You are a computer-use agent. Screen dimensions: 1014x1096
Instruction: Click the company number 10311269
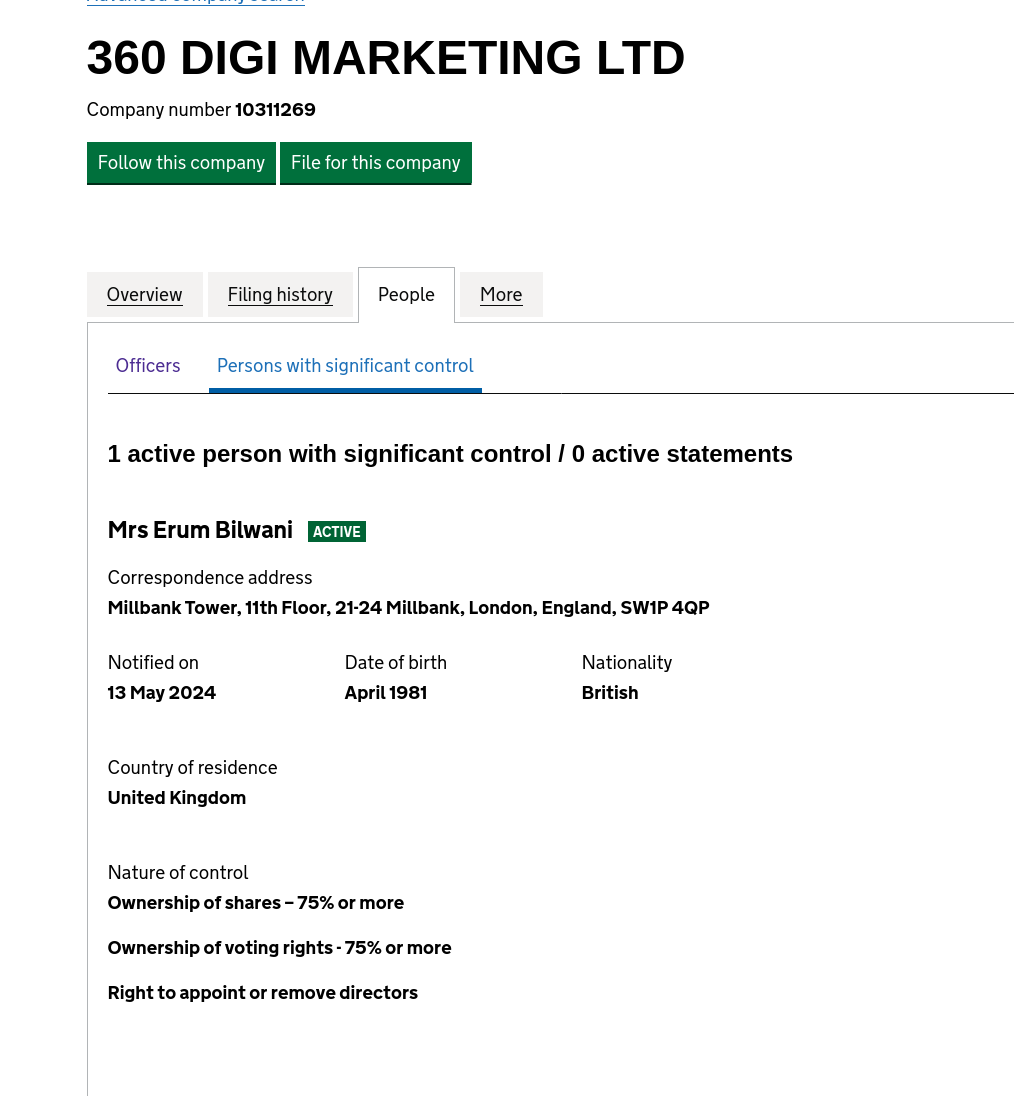click(275, 110)
